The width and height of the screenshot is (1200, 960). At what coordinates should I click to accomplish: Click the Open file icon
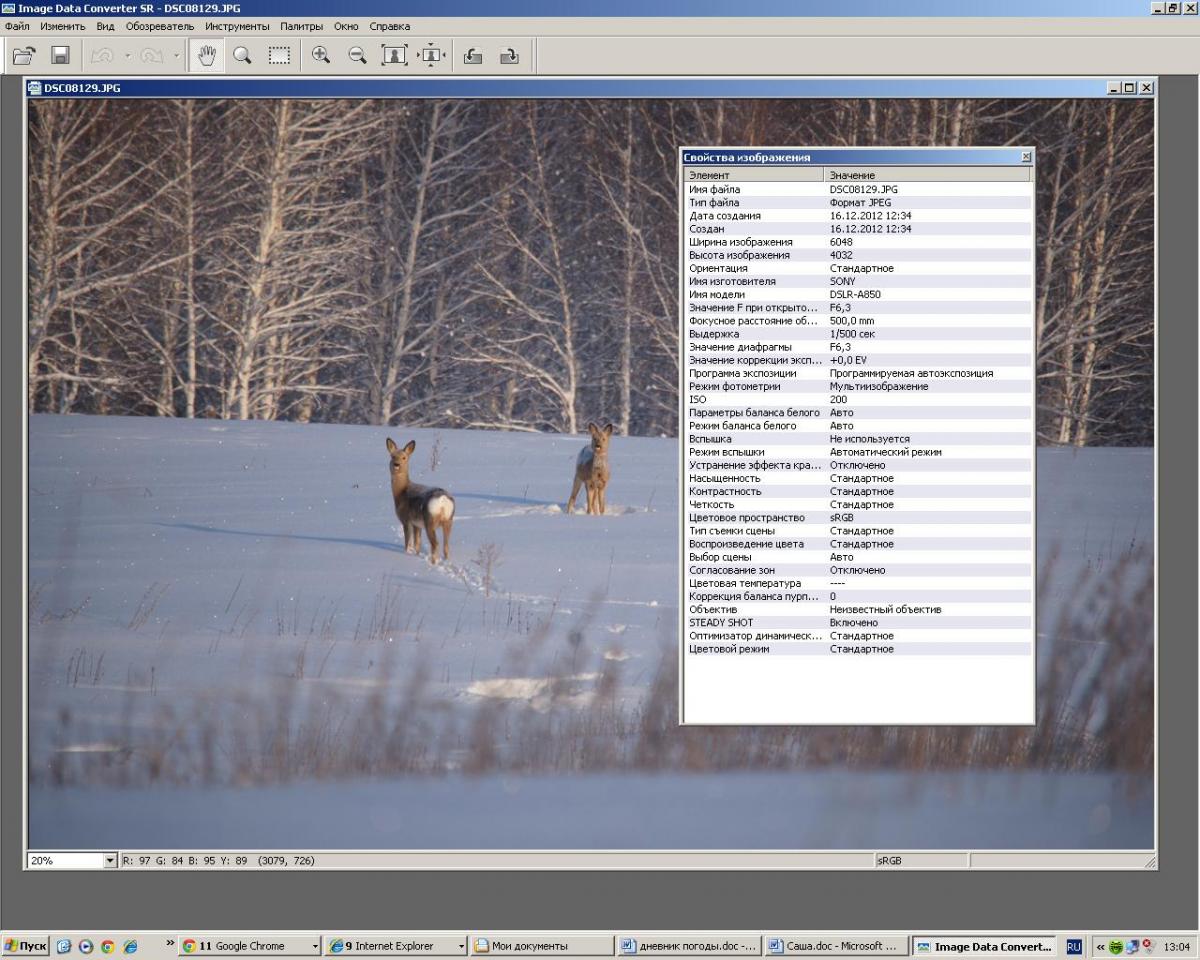point(23,56)
